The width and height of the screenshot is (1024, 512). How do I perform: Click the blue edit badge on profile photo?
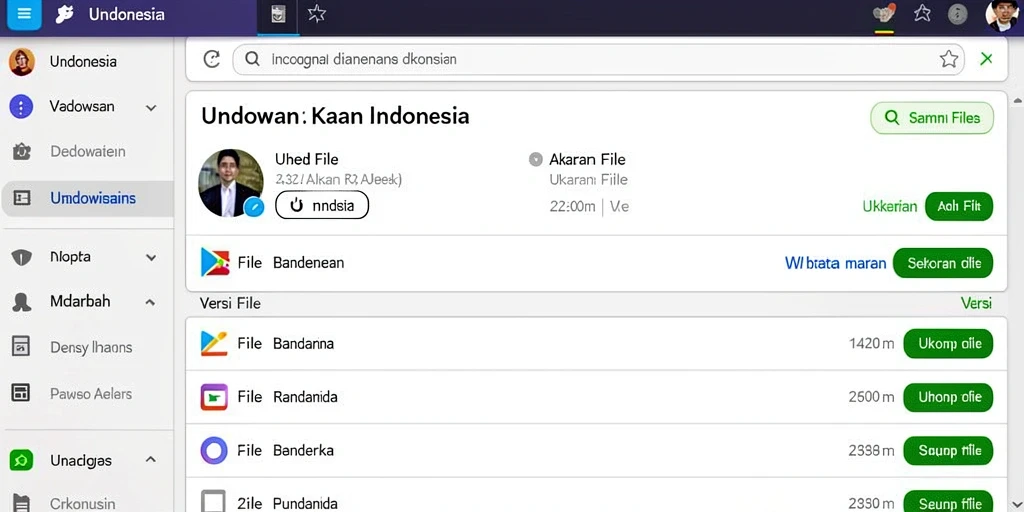tap(253, 208)
